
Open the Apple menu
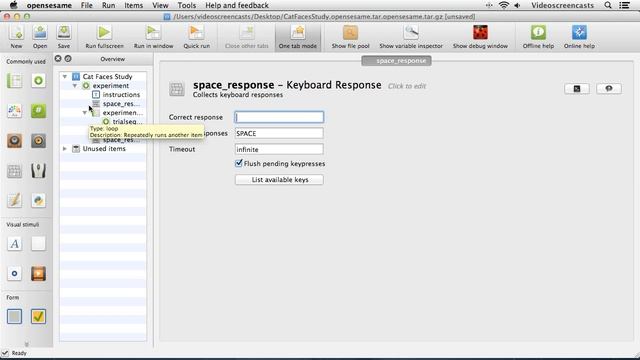point(13,5)
